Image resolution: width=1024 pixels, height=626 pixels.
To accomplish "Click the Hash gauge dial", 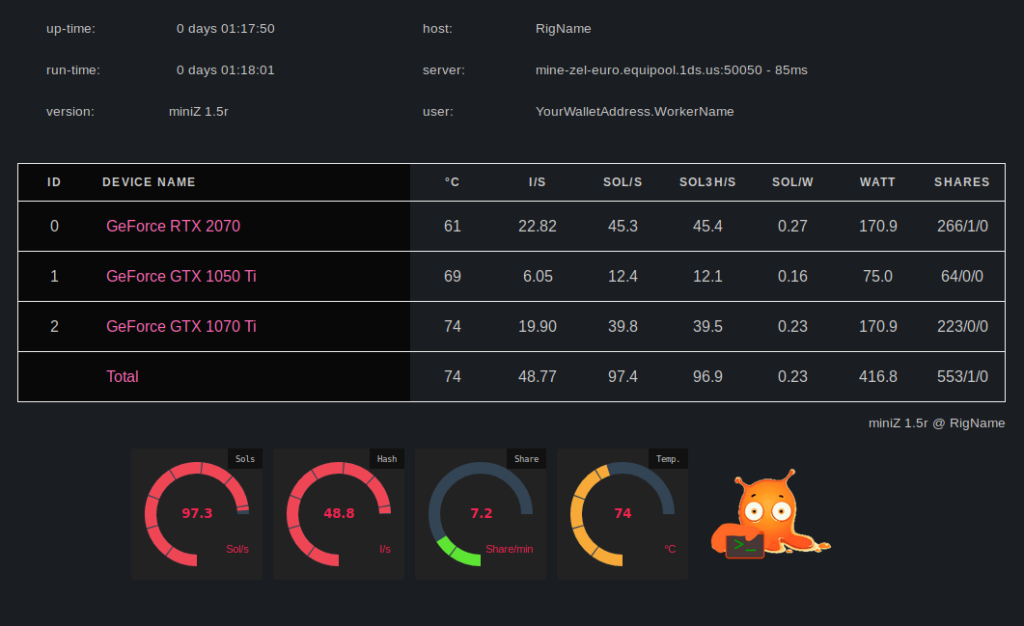I will 338,512.
